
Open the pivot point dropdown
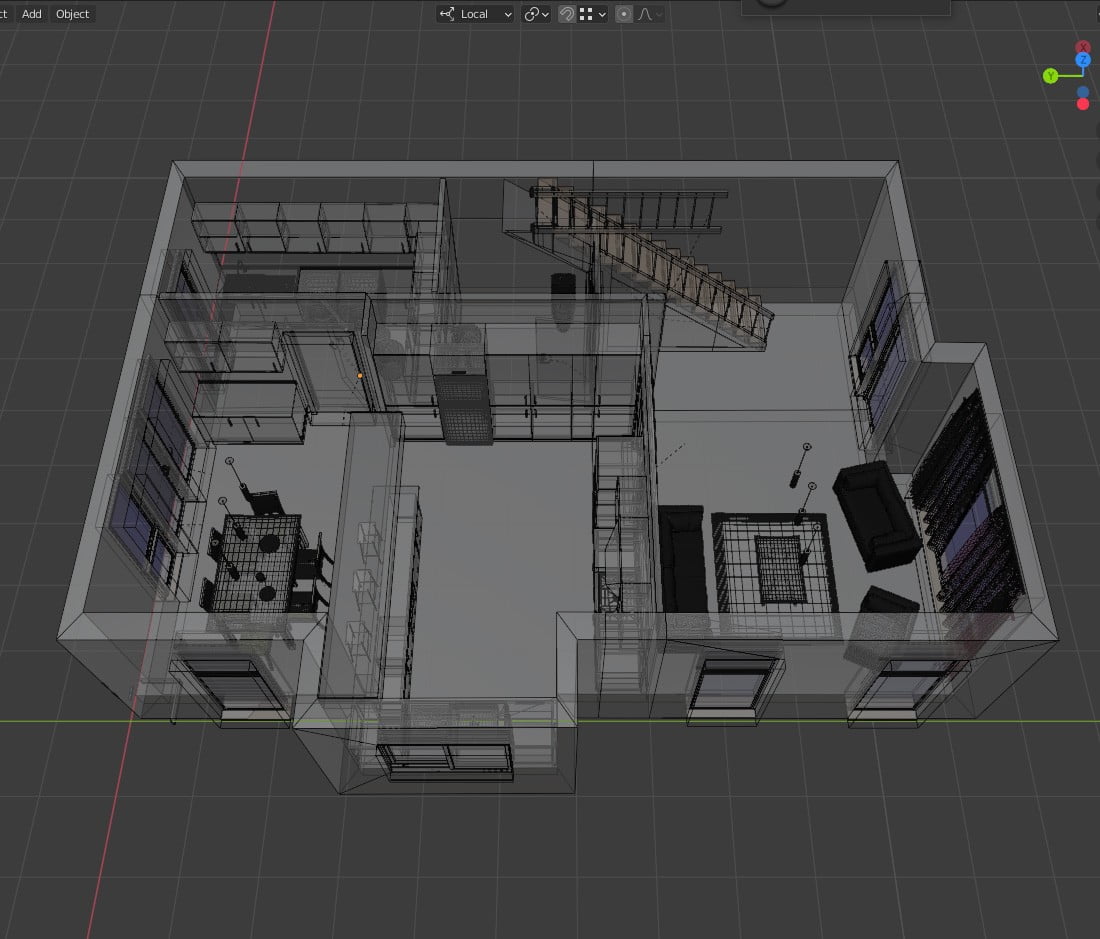pyautogui.click(x=537, y=14)
